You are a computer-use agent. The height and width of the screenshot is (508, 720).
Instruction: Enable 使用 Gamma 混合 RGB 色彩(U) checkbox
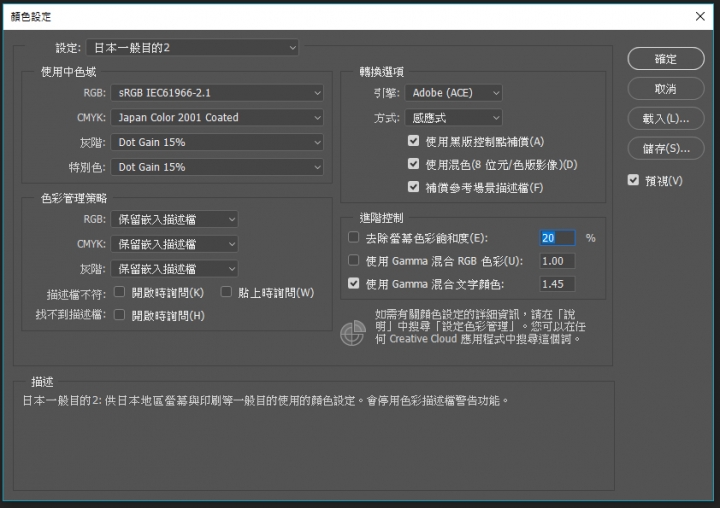click(353, 260)
